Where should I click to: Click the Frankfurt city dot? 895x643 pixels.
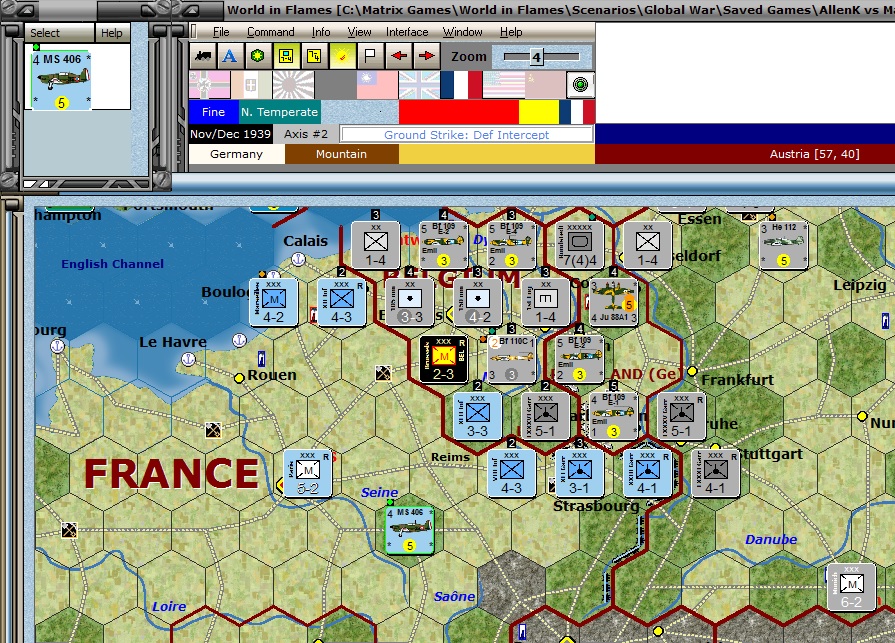click(692, 371)
